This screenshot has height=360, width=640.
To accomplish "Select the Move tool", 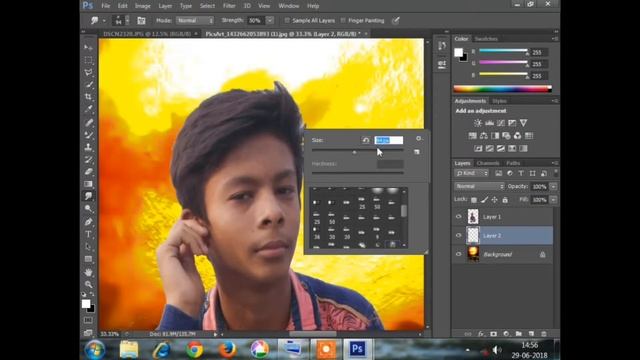I will pos(88,48).
